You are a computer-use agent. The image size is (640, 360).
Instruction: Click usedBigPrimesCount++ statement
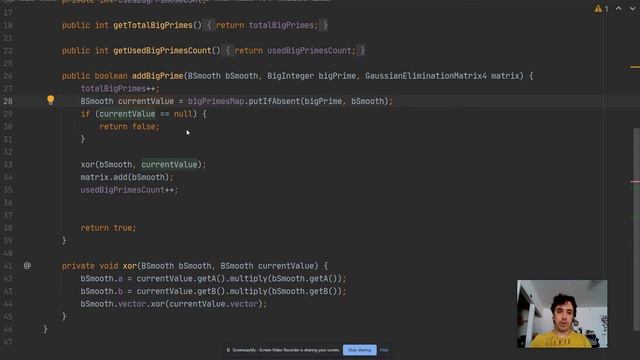coord(129,190)
